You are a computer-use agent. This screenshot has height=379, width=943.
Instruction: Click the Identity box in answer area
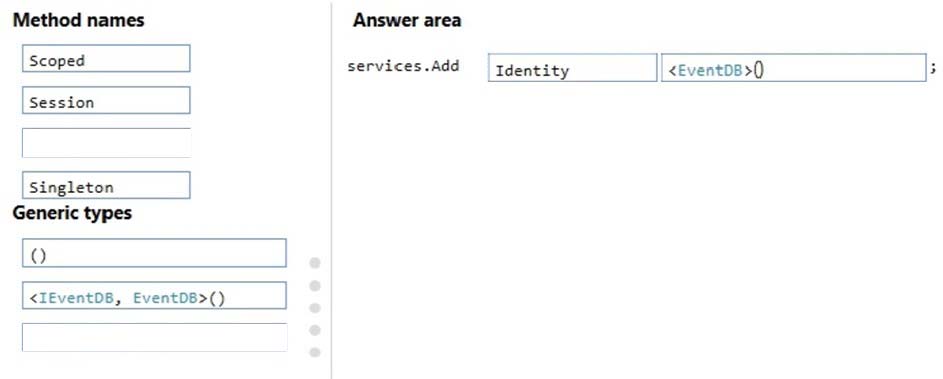(573, 68)
